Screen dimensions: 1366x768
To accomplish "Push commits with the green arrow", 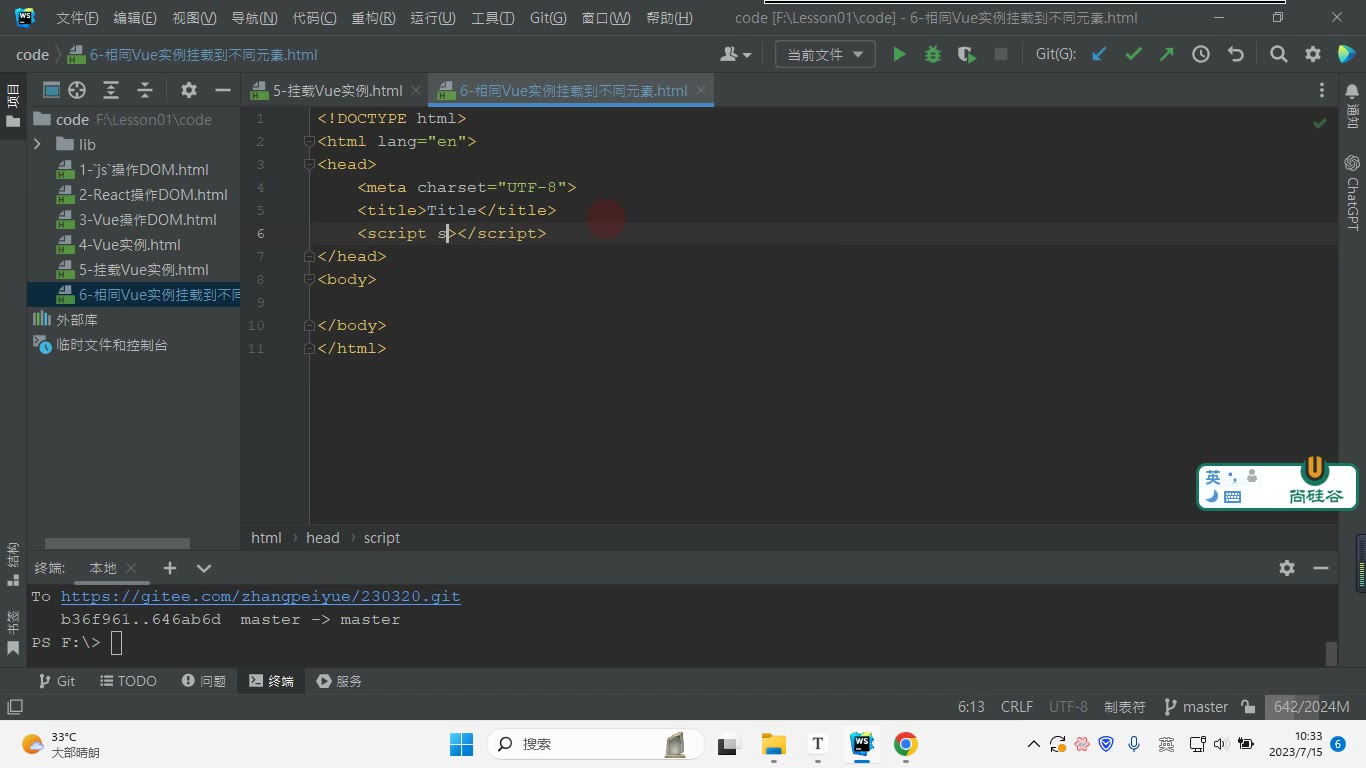I will [1167, 55].
